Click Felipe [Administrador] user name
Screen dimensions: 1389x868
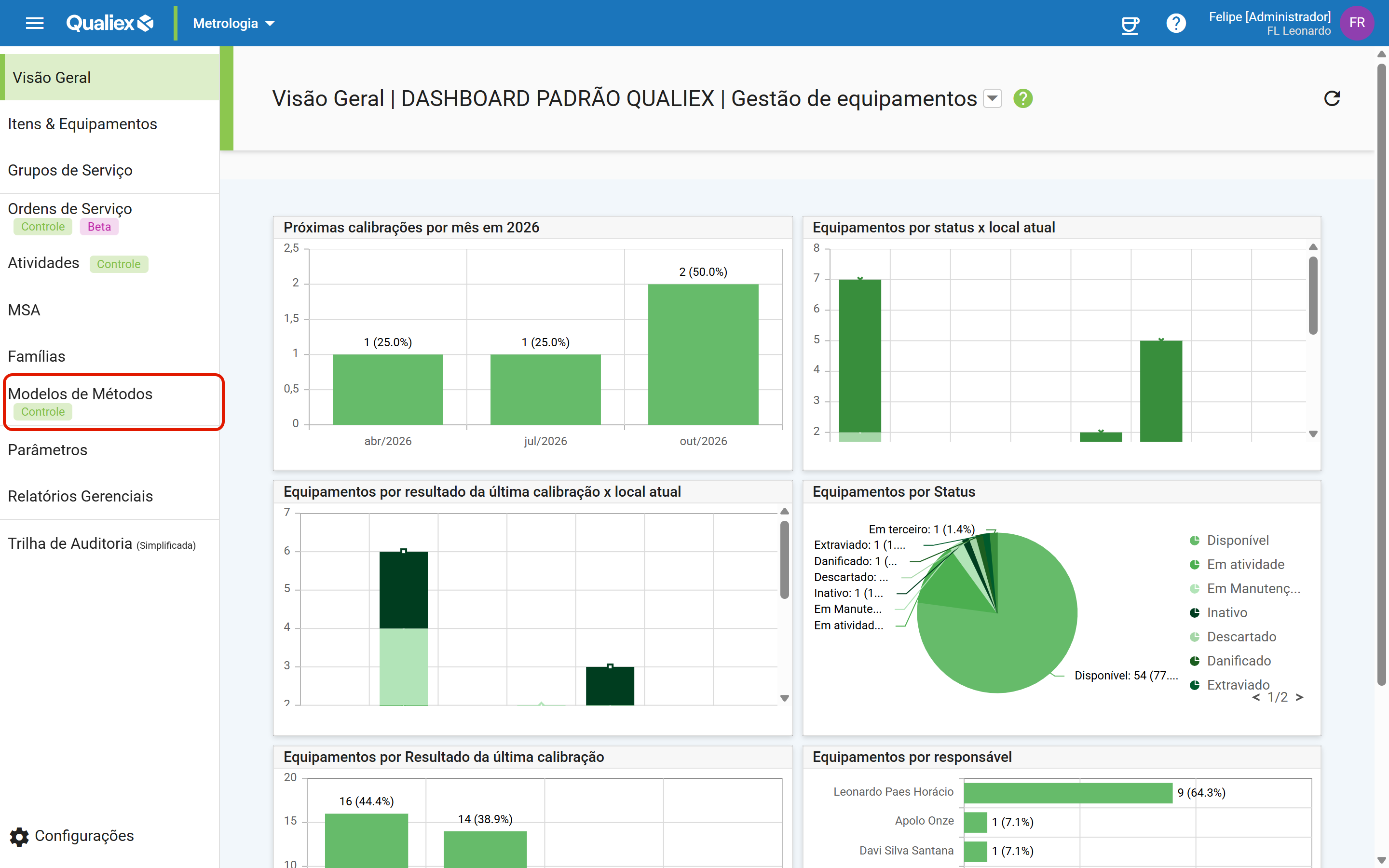point(1269,17)
